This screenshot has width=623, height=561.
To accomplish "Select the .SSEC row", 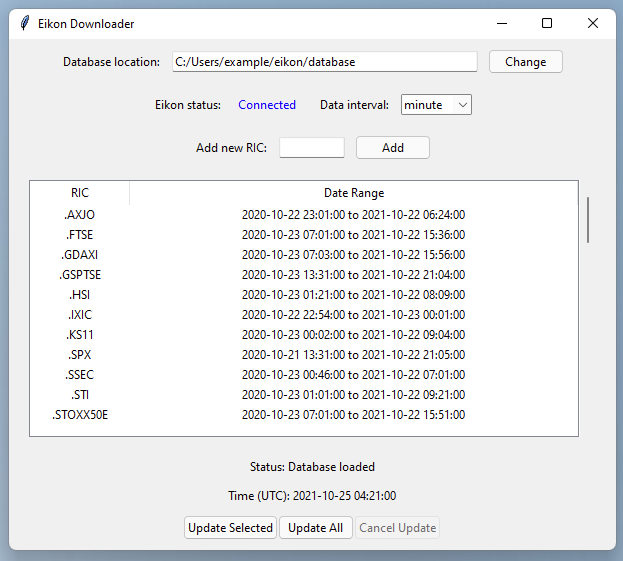I will (x=304, y=375).
